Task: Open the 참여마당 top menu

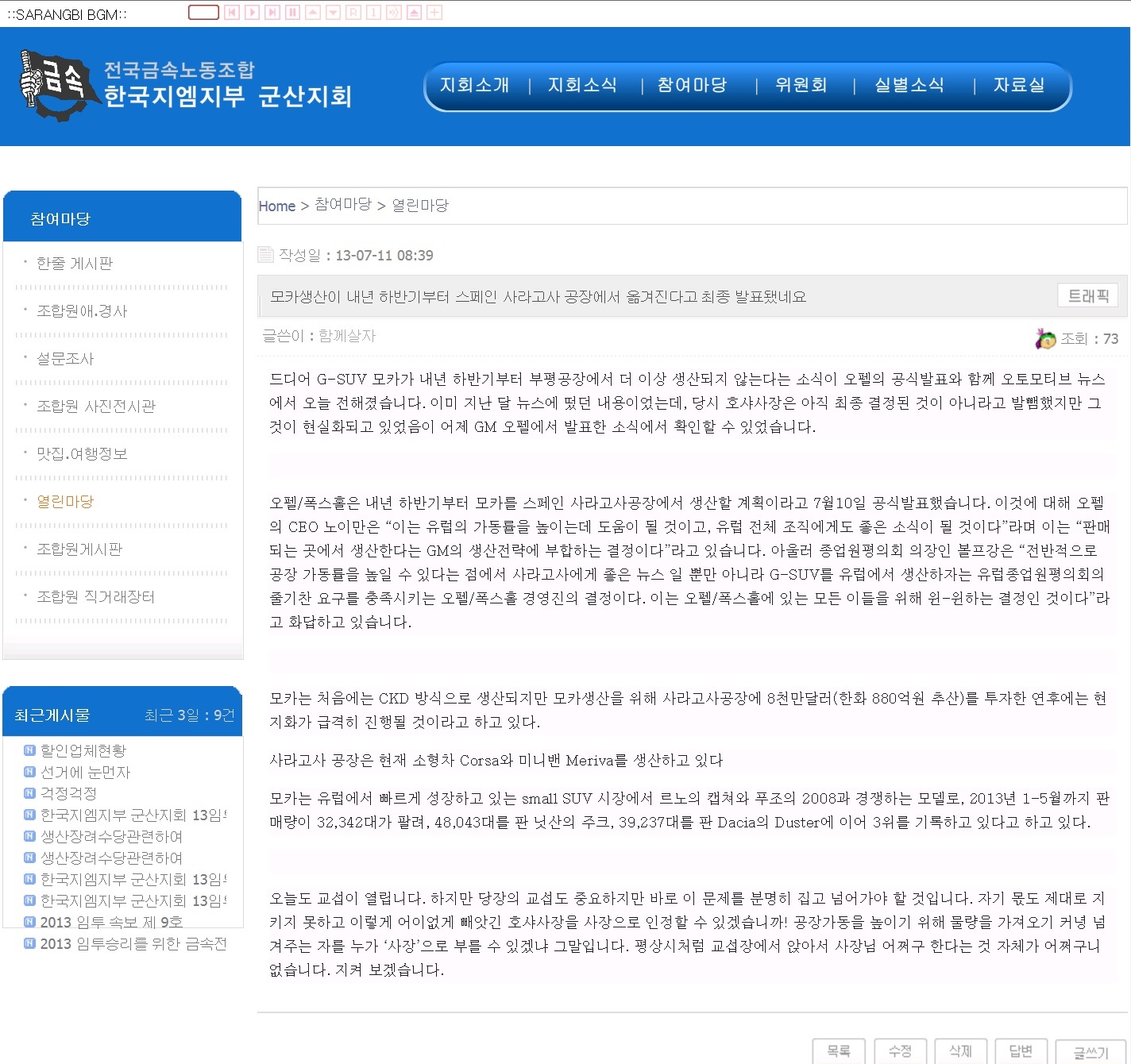Action: pyautogui.click(x=692, y=85)
